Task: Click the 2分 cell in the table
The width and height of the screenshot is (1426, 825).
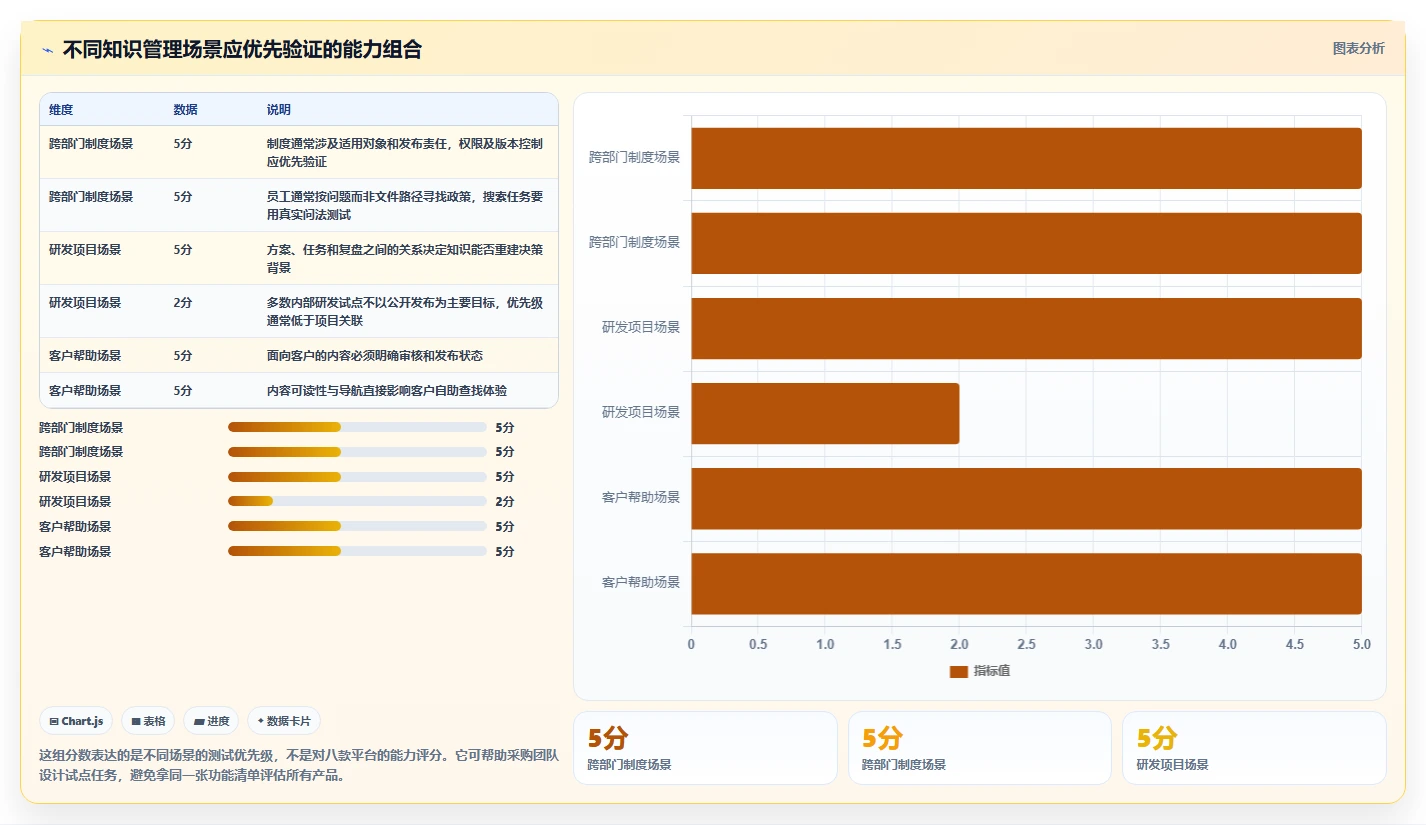Action: pos(183,302)
